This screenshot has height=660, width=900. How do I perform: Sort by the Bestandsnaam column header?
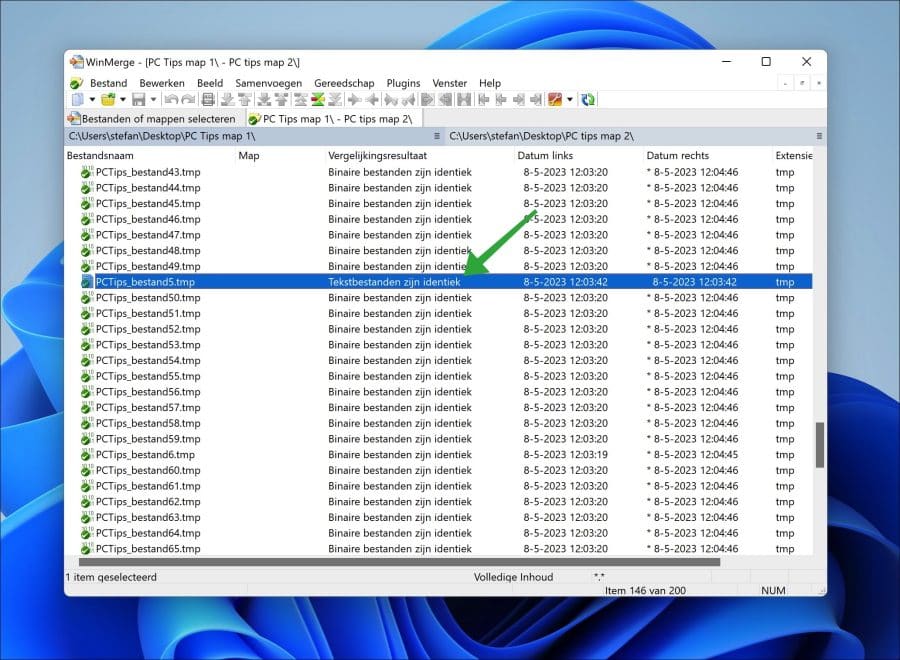click(150, 156)
